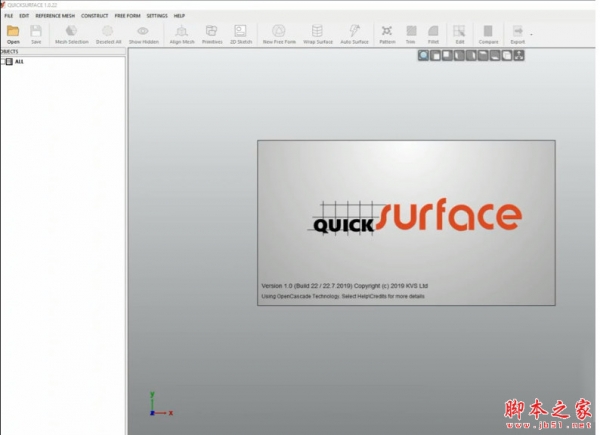Launch the Align Mesh tool

(182, 34)
